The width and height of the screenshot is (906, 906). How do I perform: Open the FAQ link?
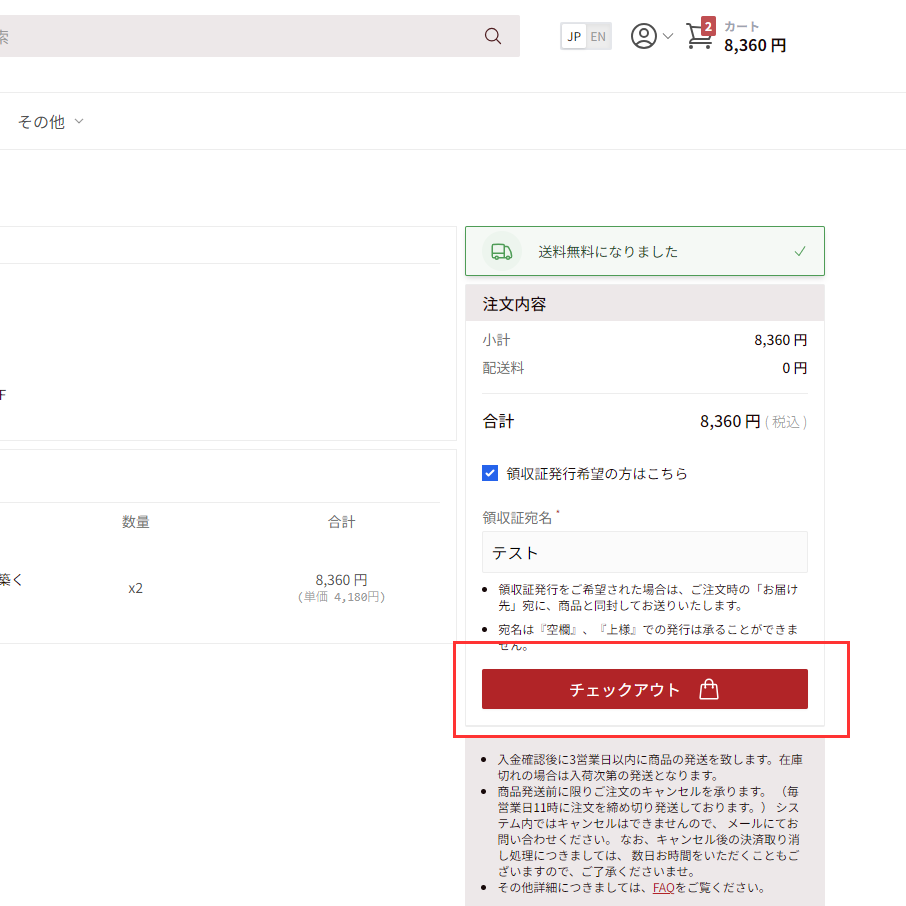(663, 888)
